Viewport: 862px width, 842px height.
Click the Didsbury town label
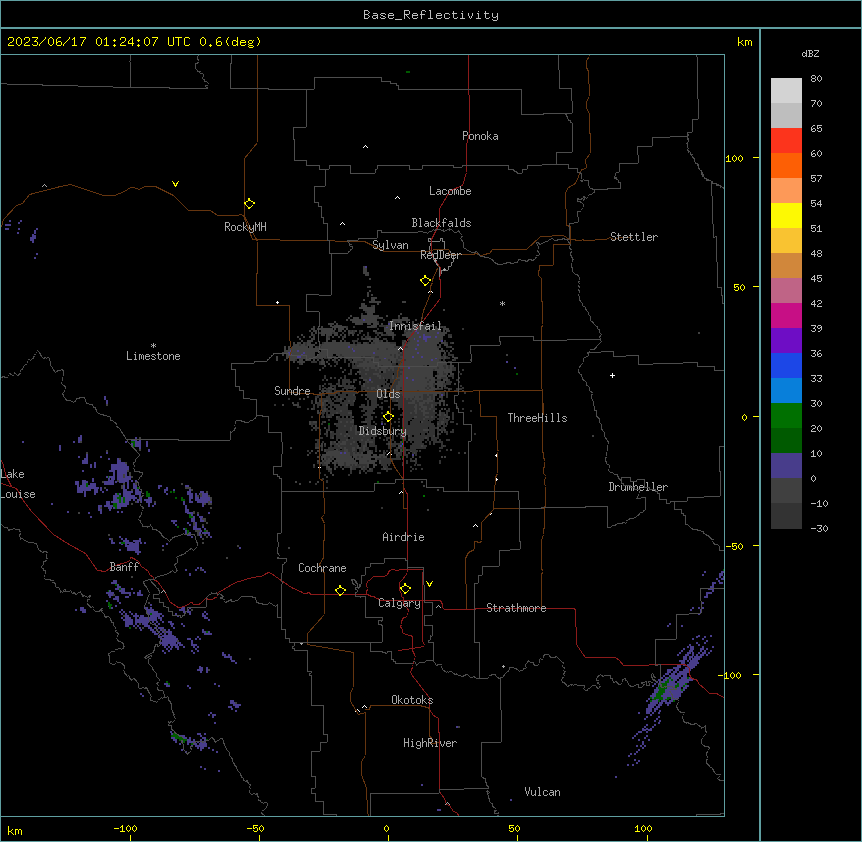[x=383, y=431]
